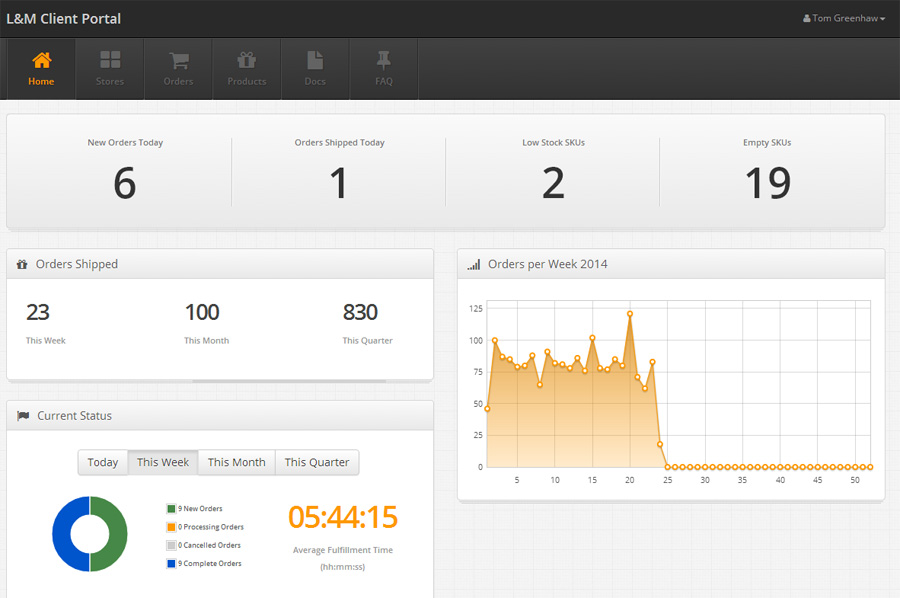Open the Orders shopping cart icon
The height and width of the screenshot is (598, 900).
coord(179,60)
